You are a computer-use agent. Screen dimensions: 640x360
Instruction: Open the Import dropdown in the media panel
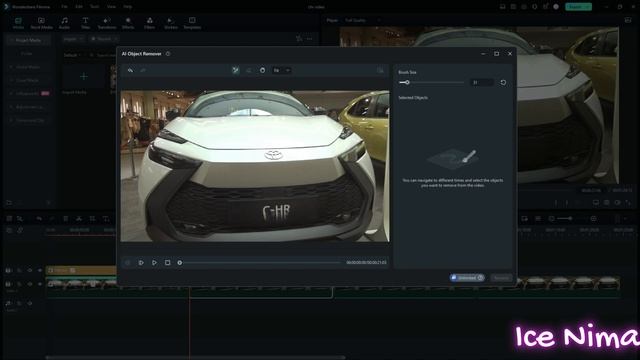click(x=73, y=39)
